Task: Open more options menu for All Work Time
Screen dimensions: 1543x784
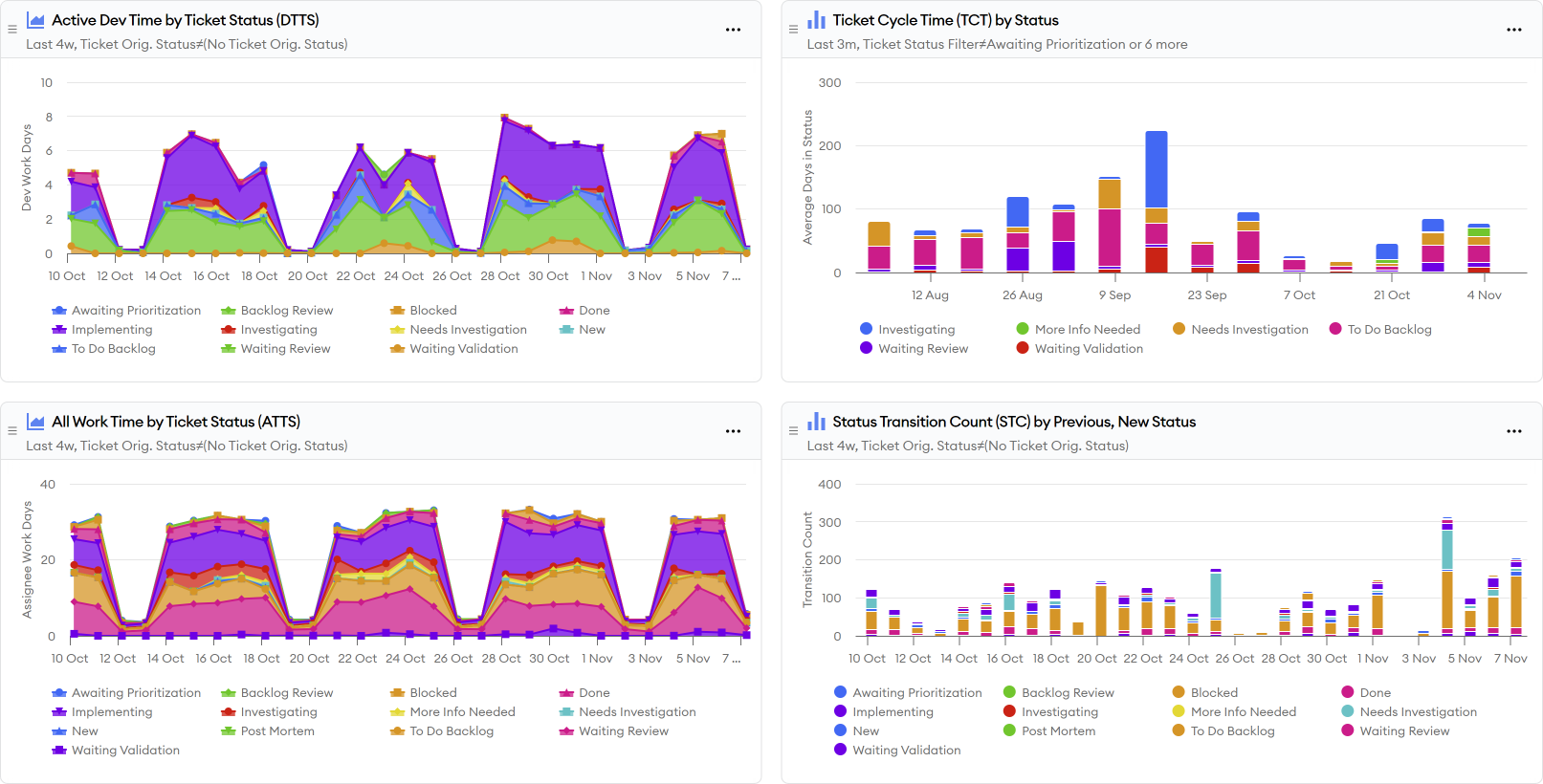Action: (x=733, y=431)
